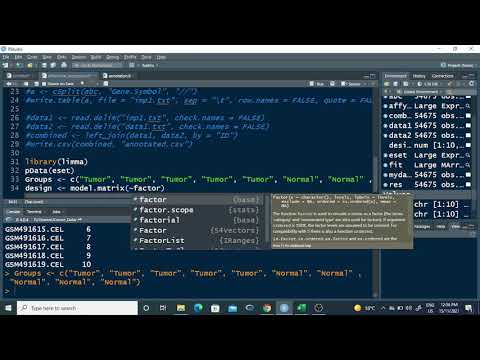Click the New File toolbar icon
This screenshot has width=480, height=360.
tap(6, 65)
